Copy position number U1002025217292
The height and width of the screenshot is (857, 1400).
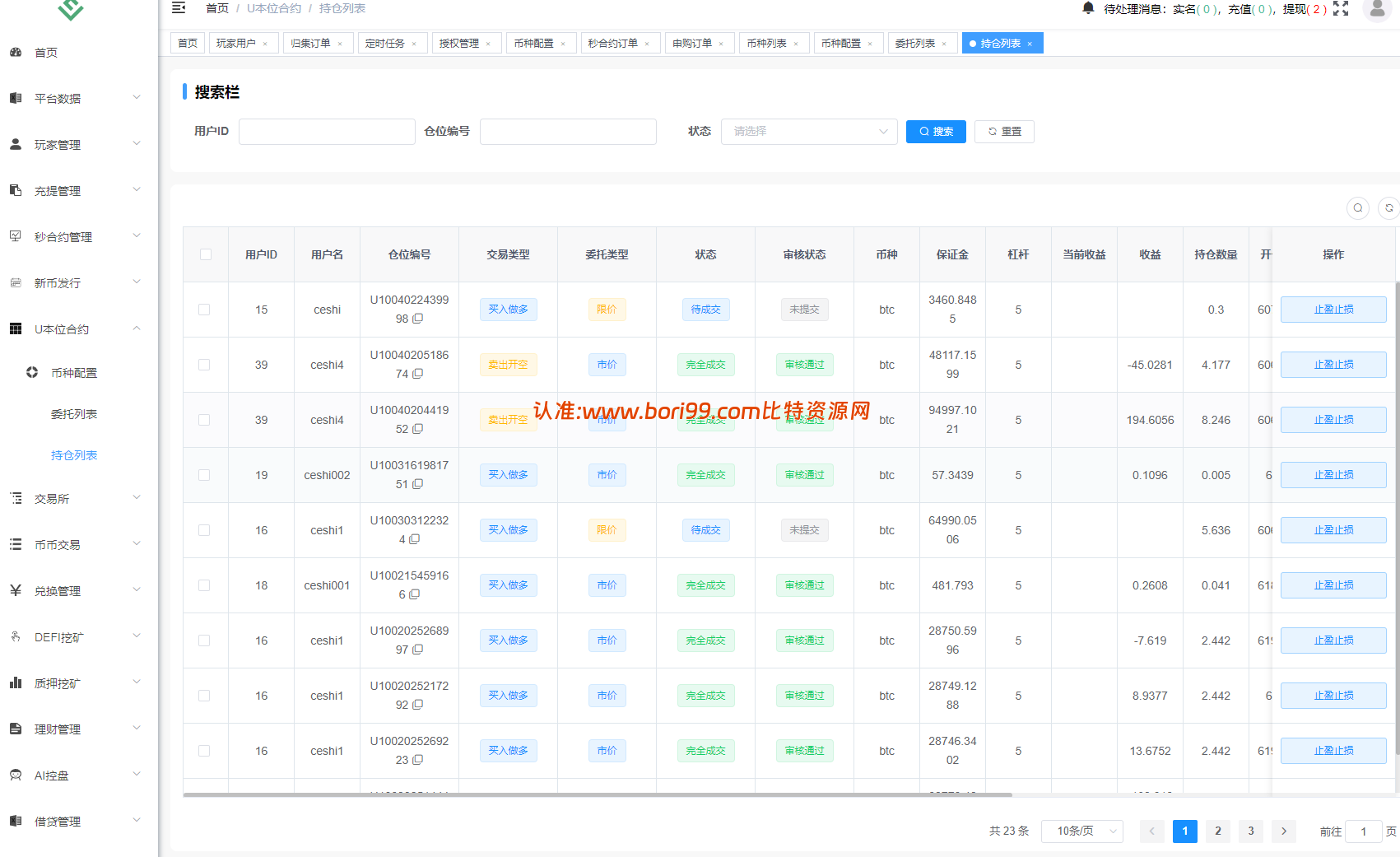point(417,705)
